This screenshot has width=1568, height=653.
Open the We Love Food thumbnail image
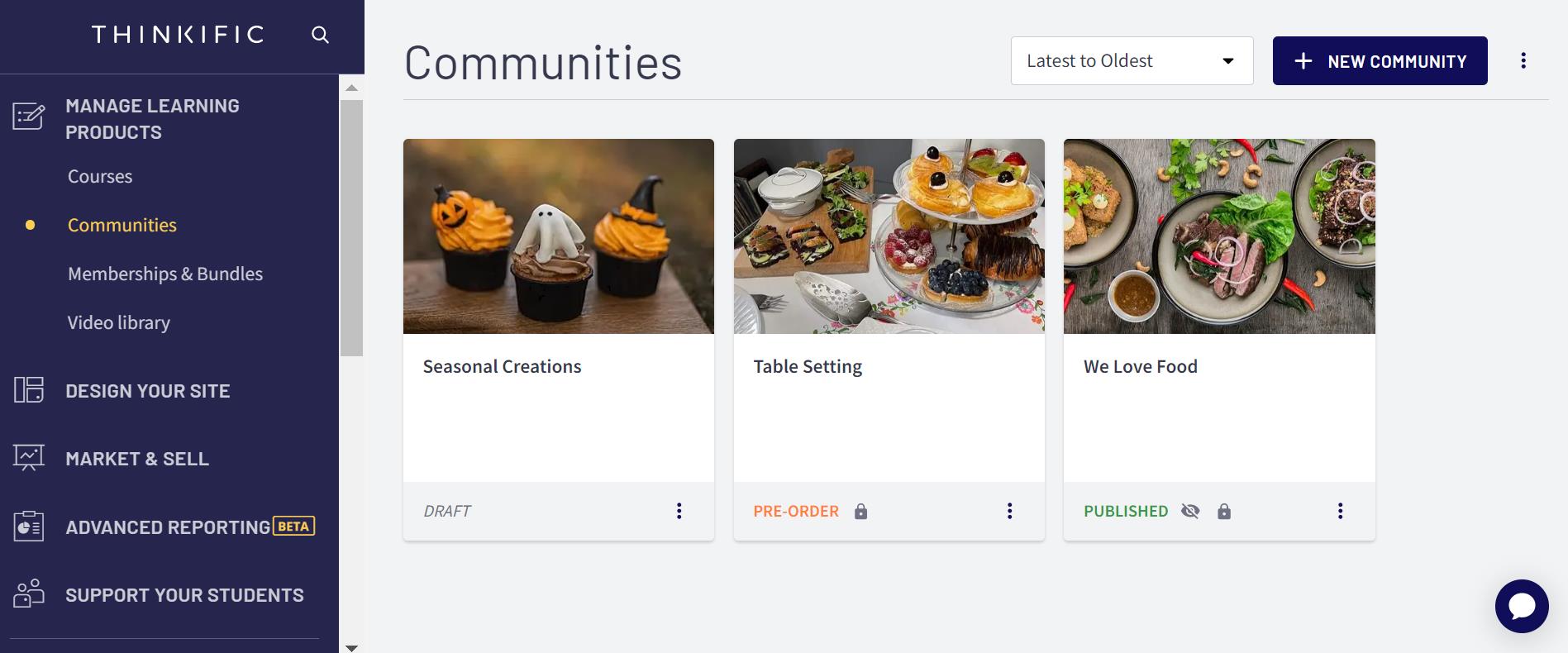[x=1219, y=236]
